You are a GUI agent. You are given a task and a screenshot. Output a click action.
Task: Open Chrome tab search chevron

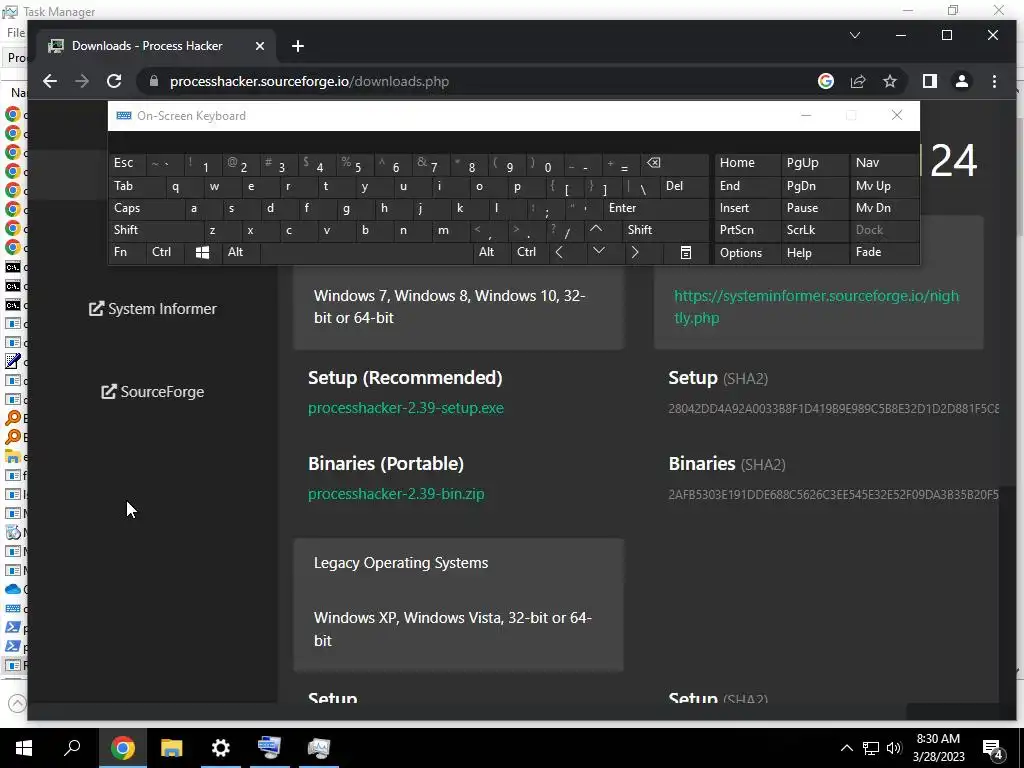point(854,35)
